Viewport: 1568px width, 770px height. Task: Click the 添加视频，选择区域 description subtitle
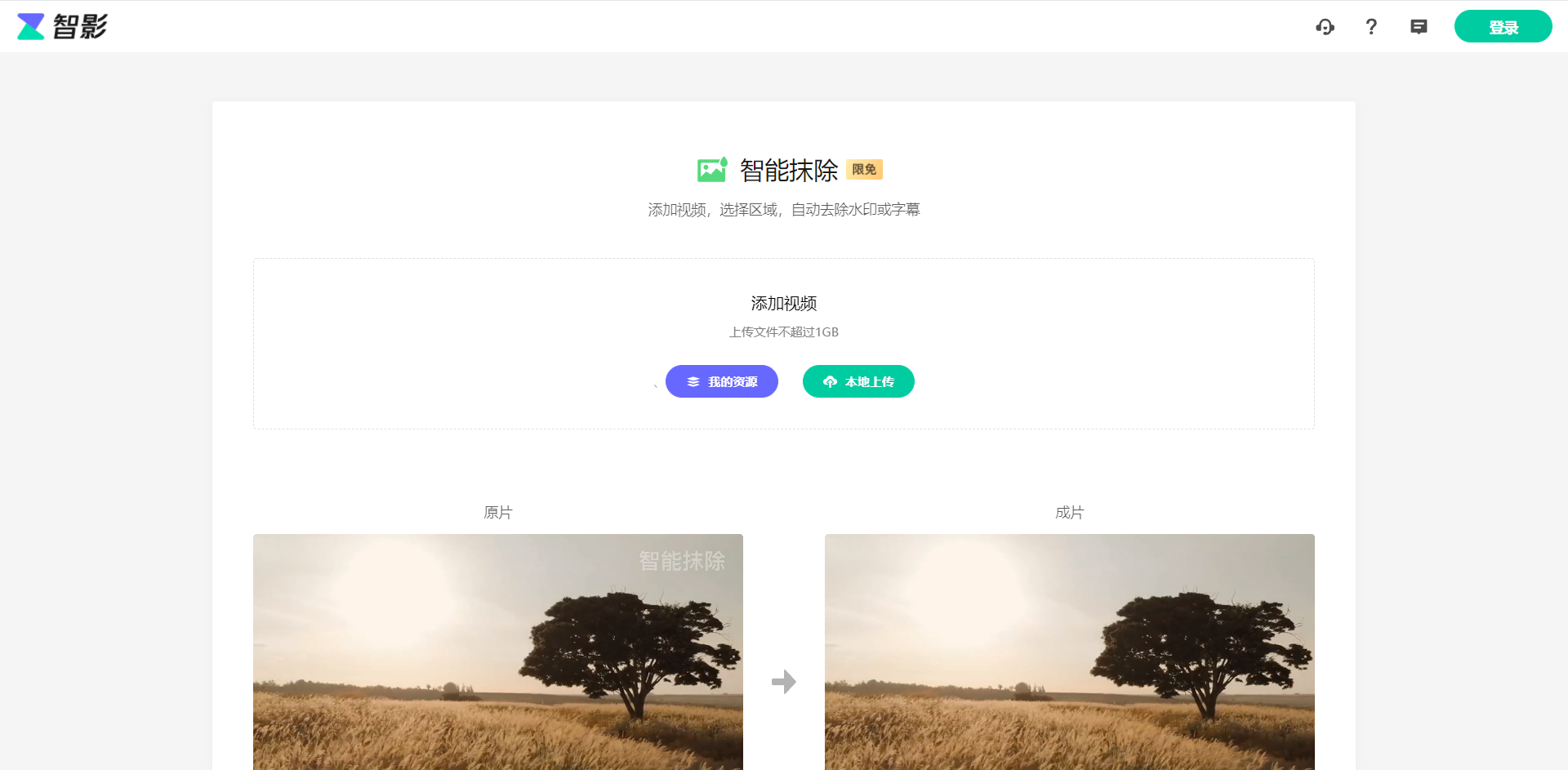click(783, 210)
